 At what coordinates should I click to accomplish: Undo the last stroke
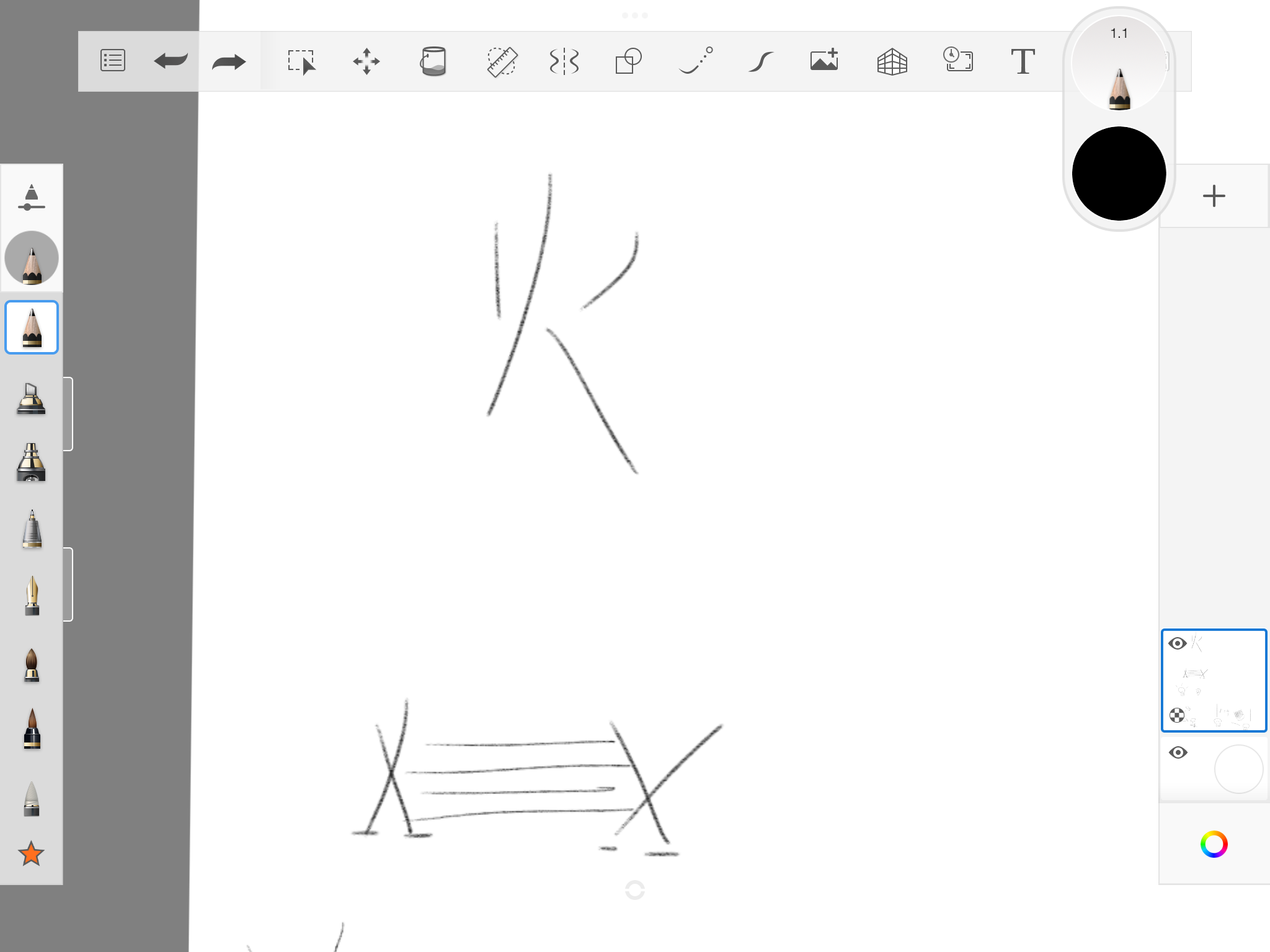pos(171,61)
